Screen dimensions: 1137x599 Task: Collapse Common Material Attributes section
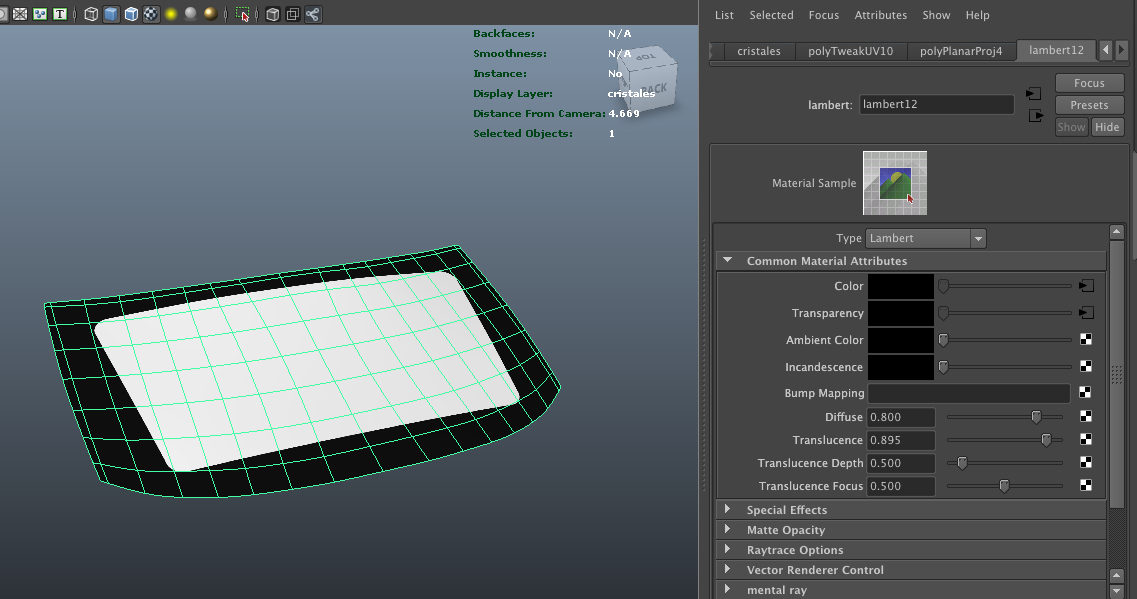pyautogui.click(x=728, y=261)
